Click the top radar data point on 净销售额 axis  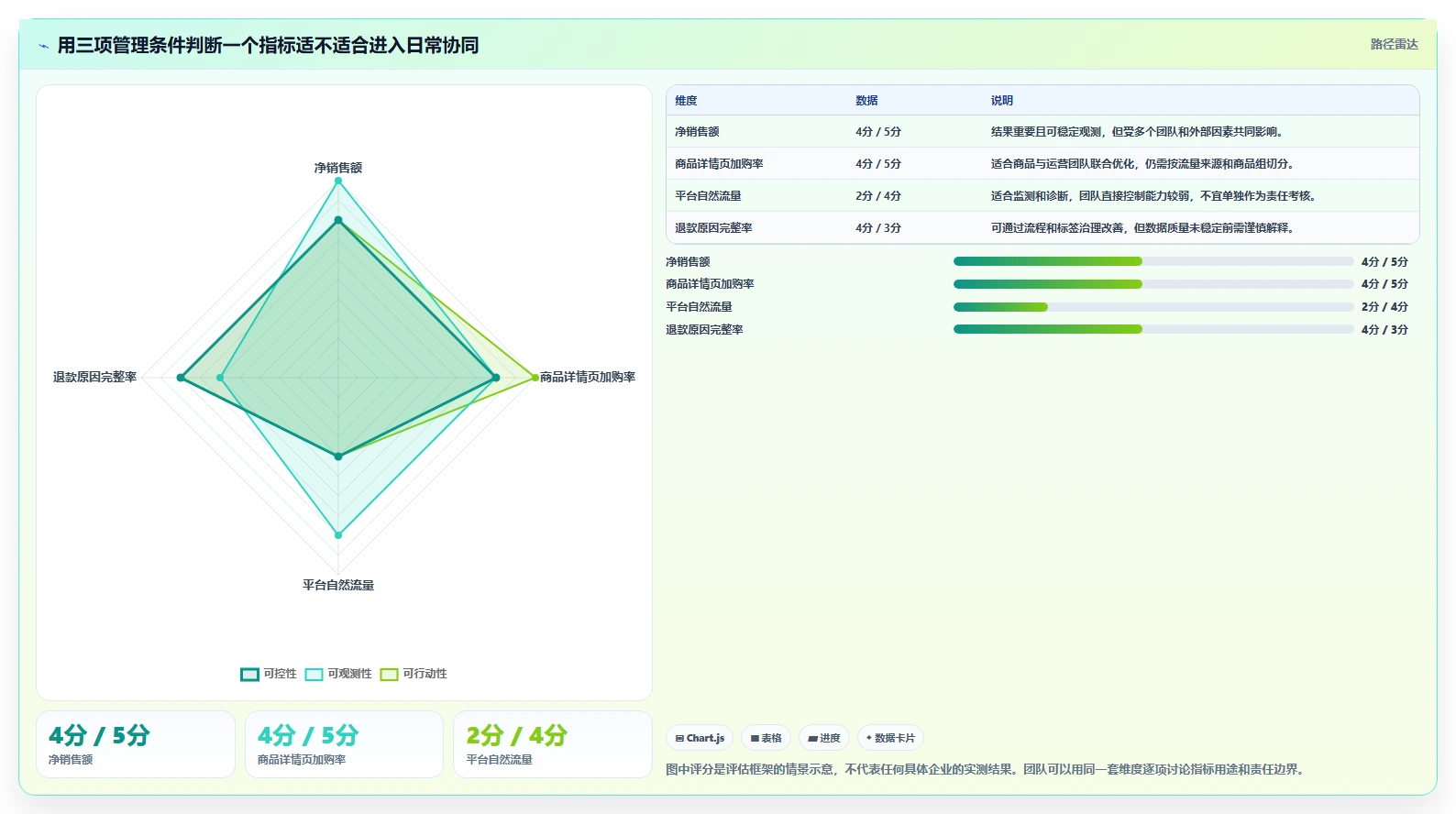click(x=338, y=181)
